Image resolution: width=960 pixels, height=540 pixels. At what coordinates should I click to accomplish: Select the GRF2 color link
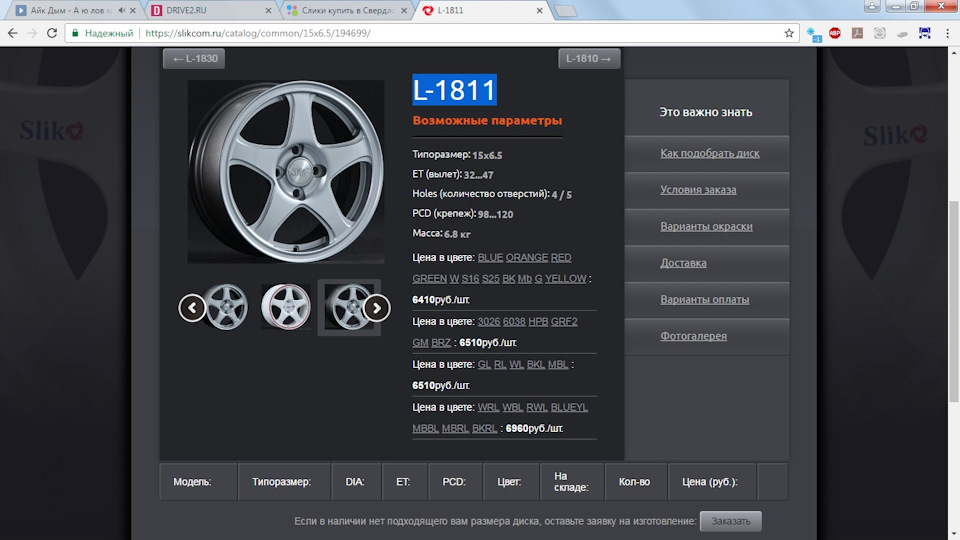coord(564,321)
